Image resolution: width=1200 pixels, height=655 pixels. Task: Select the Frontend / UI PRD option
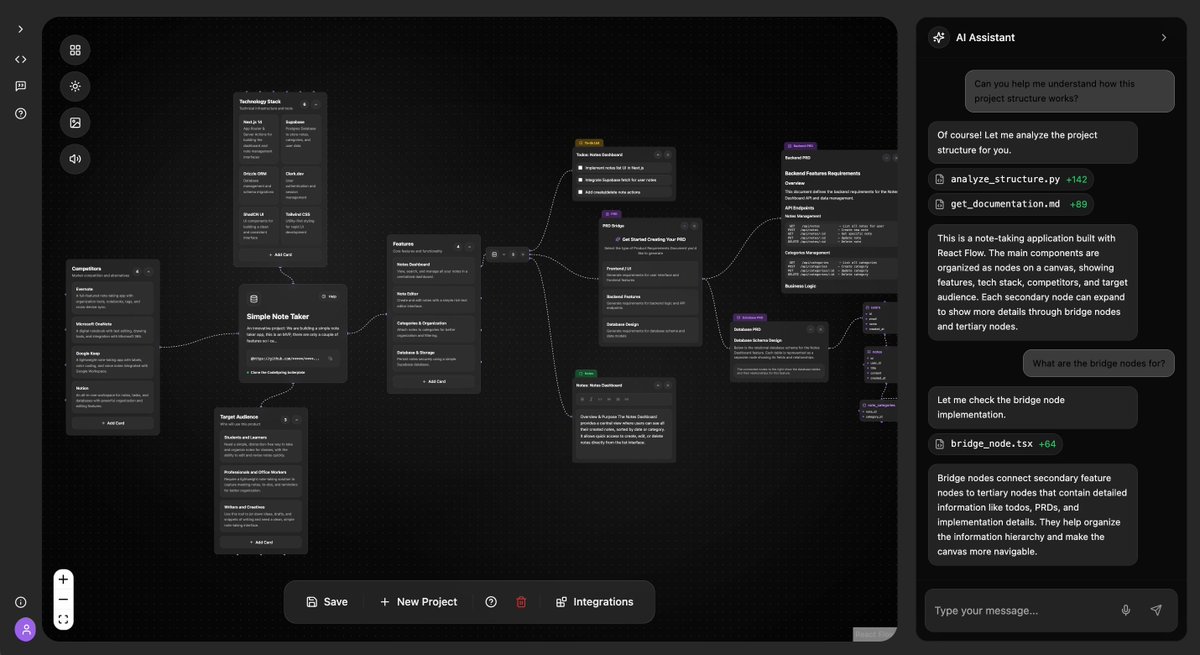click(650, 272)
